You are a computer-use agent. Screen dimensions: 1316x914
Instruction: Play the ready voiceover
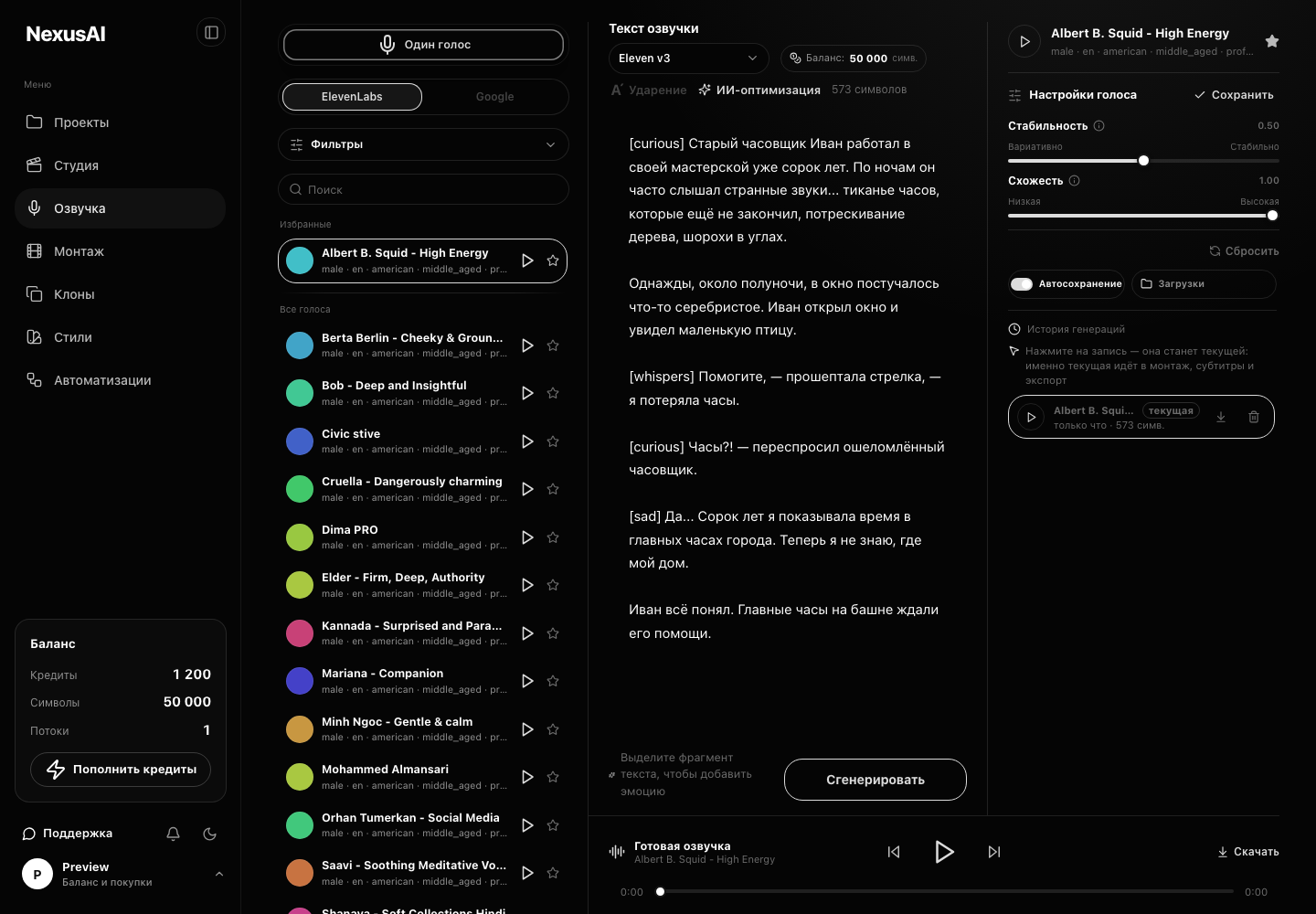point(944,852)
